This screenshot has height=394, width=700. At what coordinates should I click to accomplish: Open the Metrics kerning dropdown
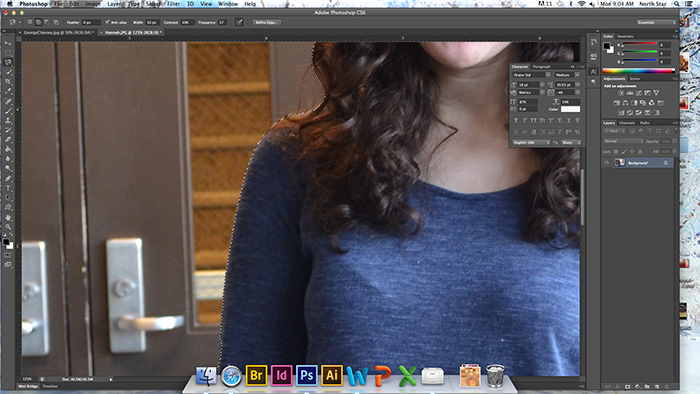[542, 92]
